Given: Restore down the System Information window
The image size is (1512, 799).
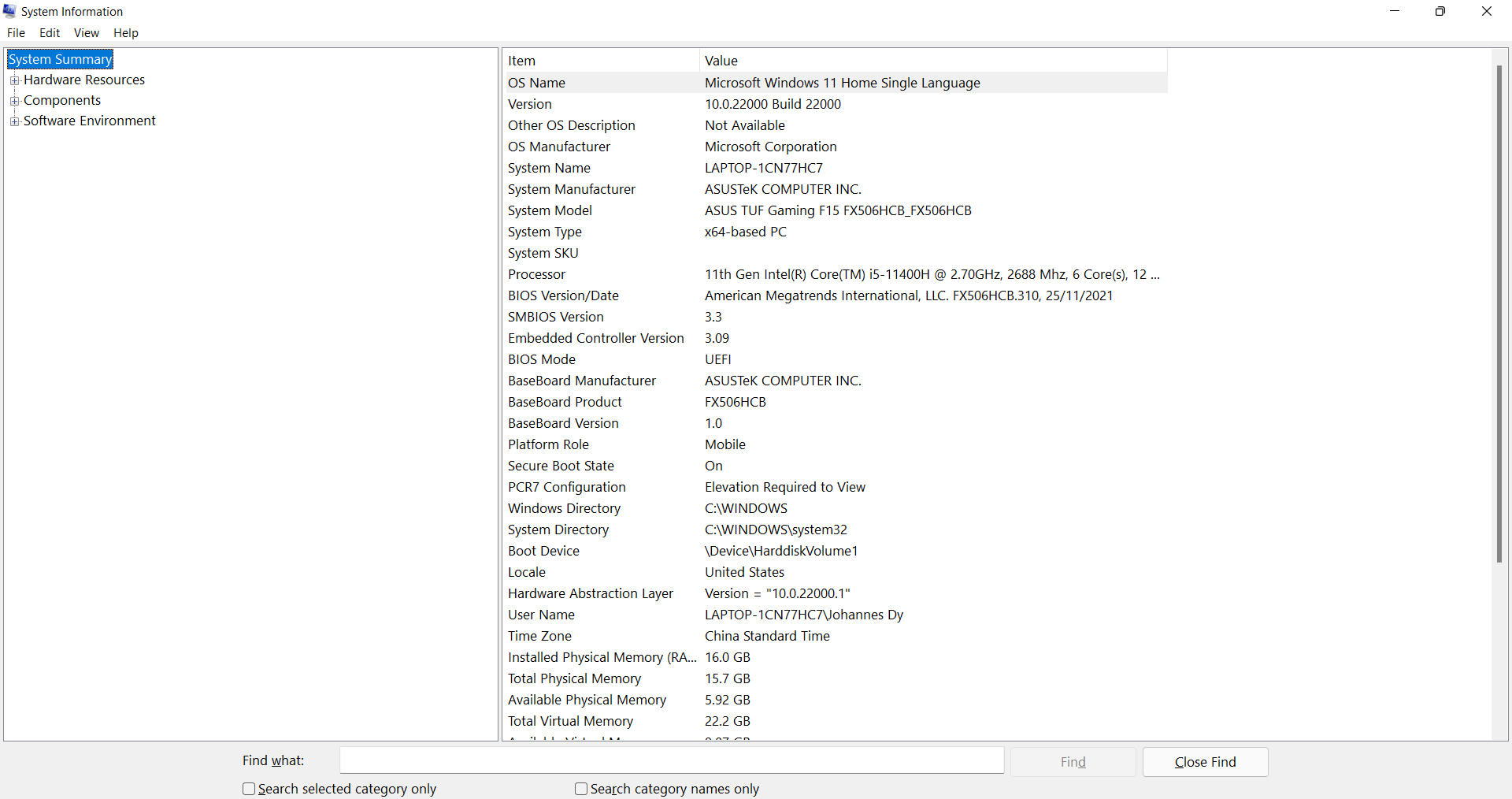Looking at the screenshot, I should coord(1440,11).
